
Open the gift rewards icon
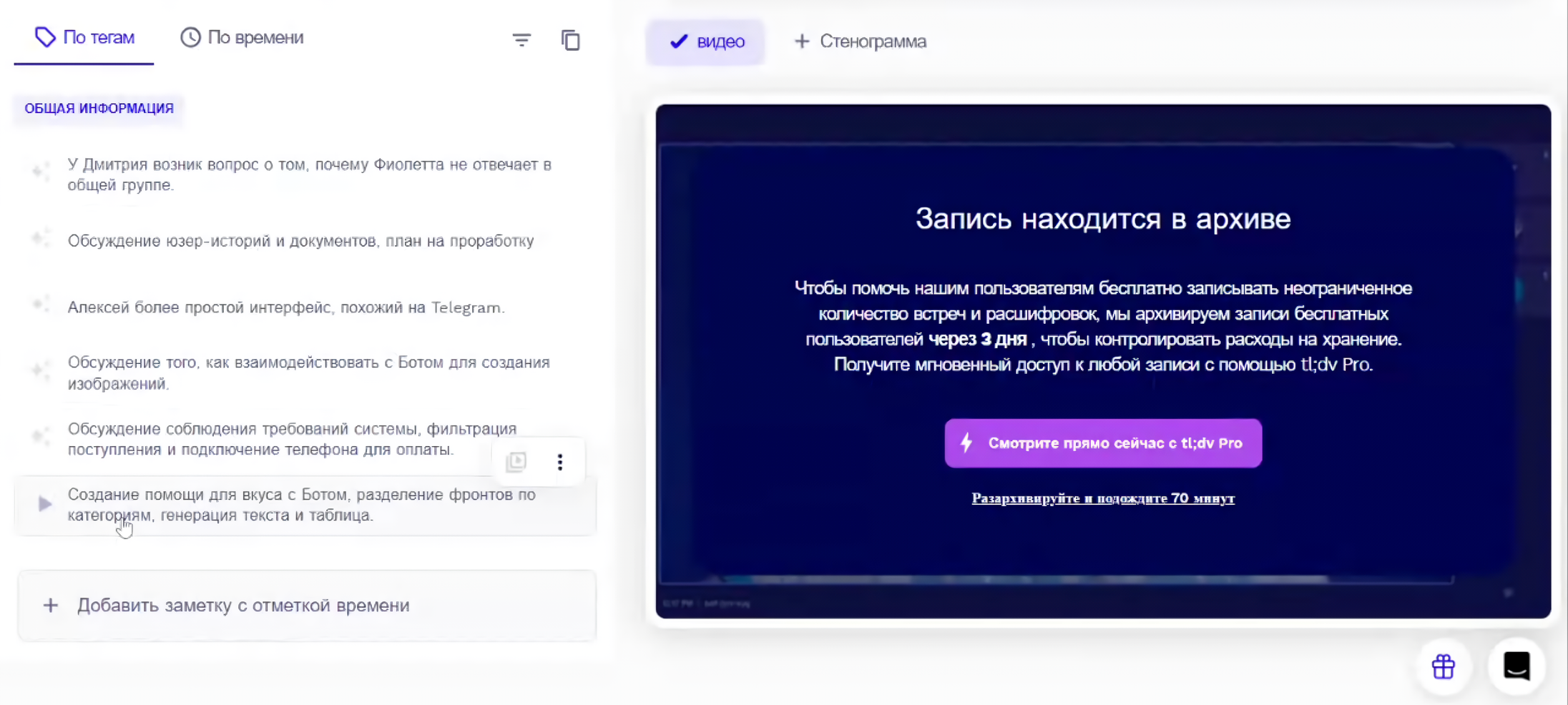[1444, 667]
